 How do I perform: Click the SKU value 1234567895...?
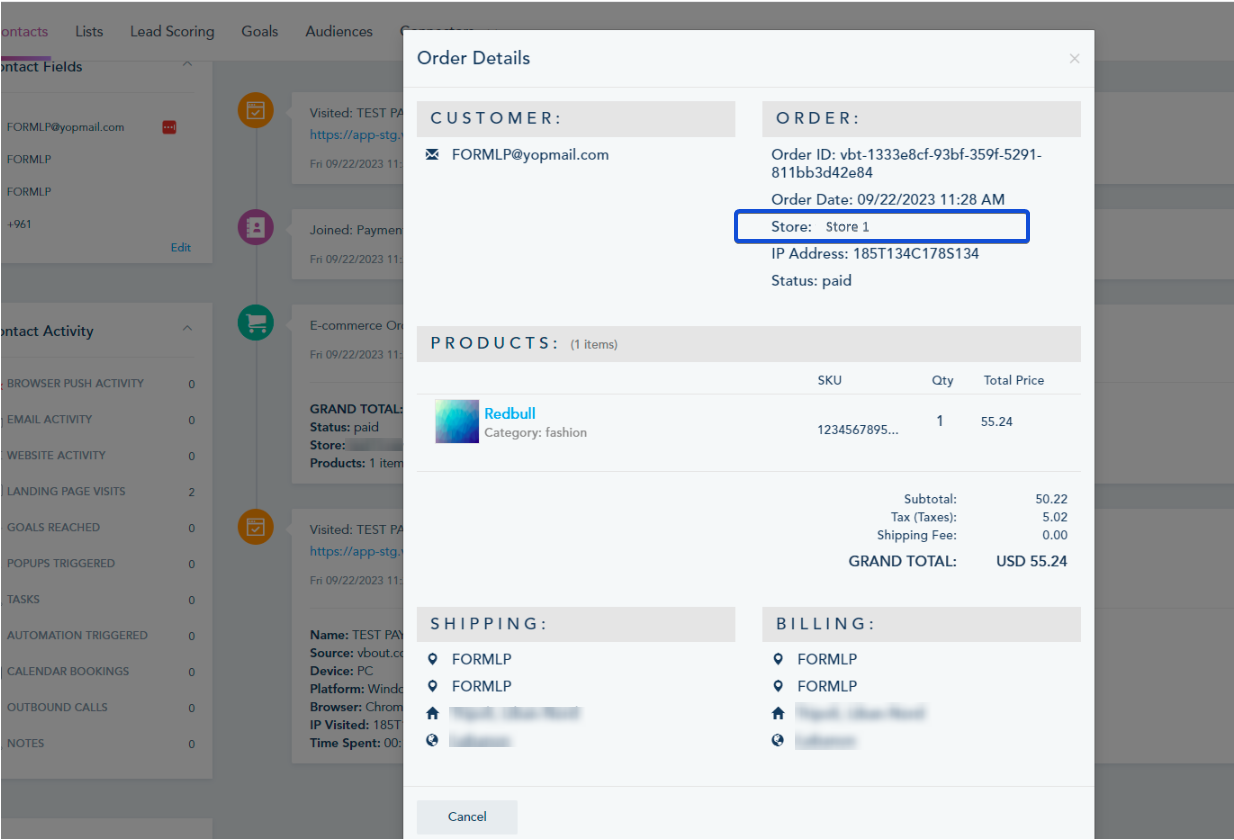click(x=858, y=430)
